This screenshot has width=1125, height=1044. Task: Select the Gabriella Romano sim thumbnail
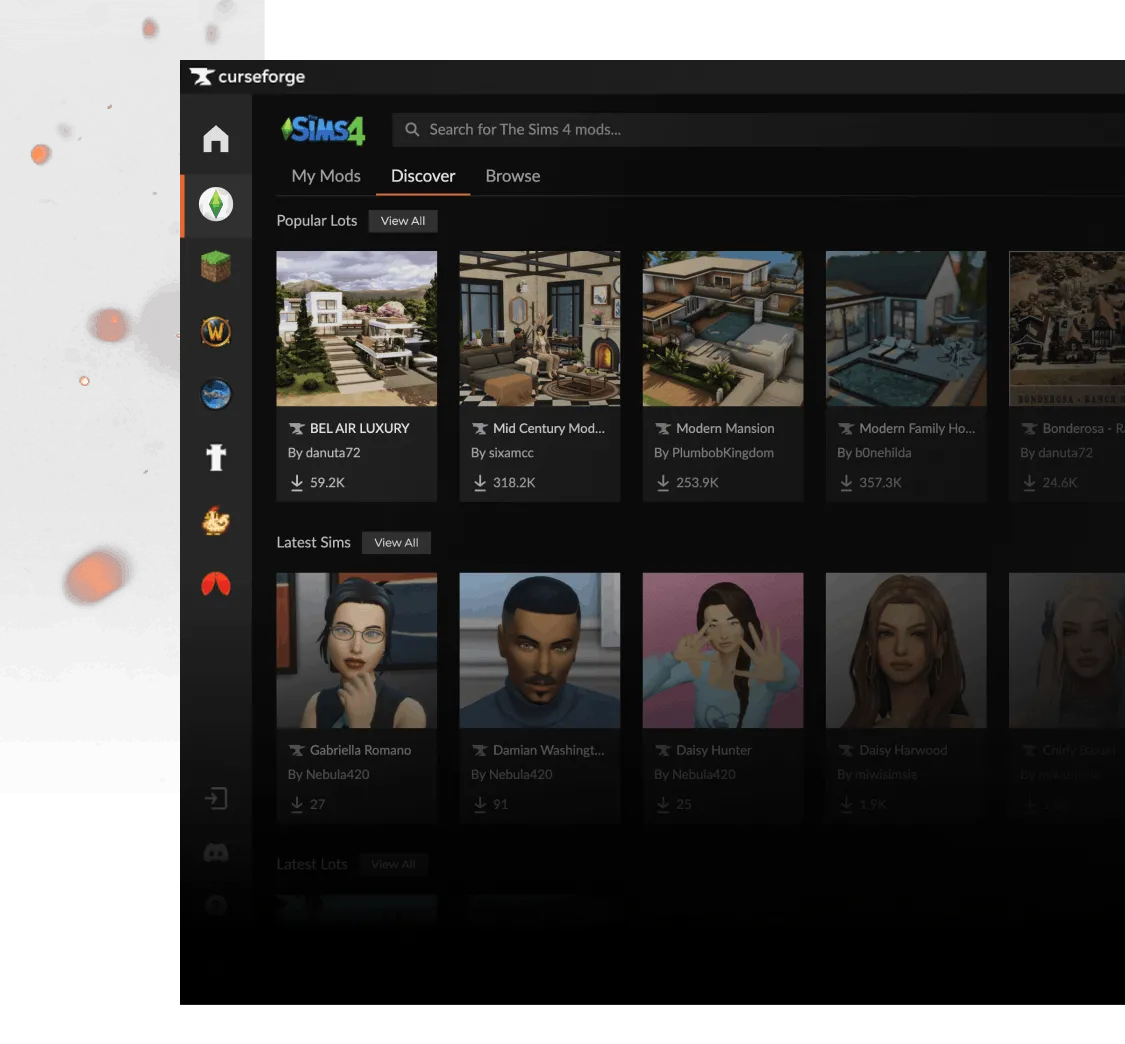(357, 650)
